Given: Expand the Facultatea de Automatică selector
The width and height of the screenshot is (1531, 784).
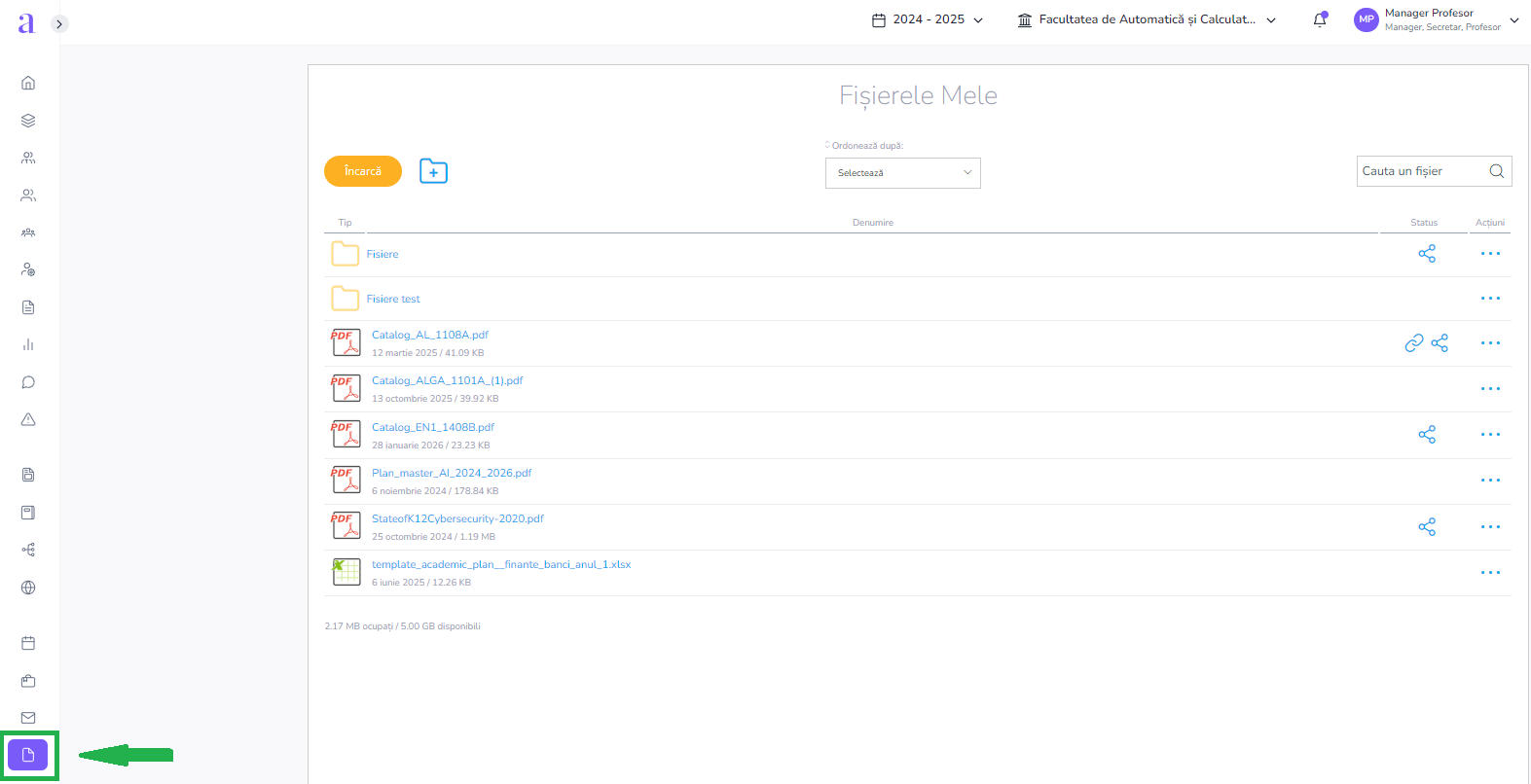Looking at the screenshot, I should [x=1147, y=19].
